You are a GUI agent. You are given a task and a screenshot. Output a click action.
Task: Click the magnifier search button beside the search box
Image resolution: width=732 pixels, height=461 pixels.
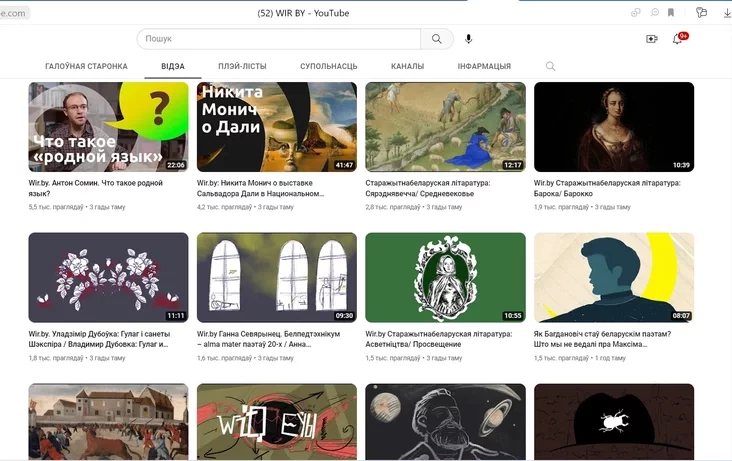pos(436,39)
